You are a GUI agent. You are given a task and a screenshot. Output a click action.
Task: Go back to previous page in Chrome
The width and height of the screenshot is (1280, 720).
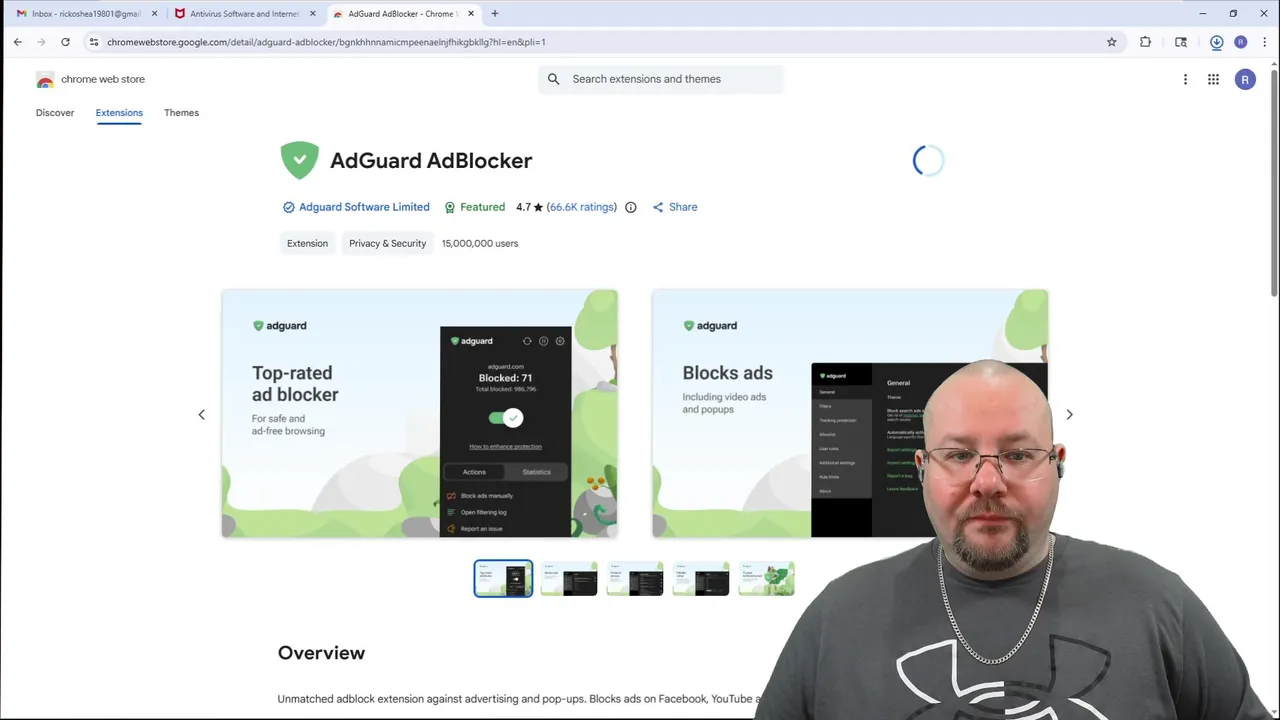(x=17, y=42)
